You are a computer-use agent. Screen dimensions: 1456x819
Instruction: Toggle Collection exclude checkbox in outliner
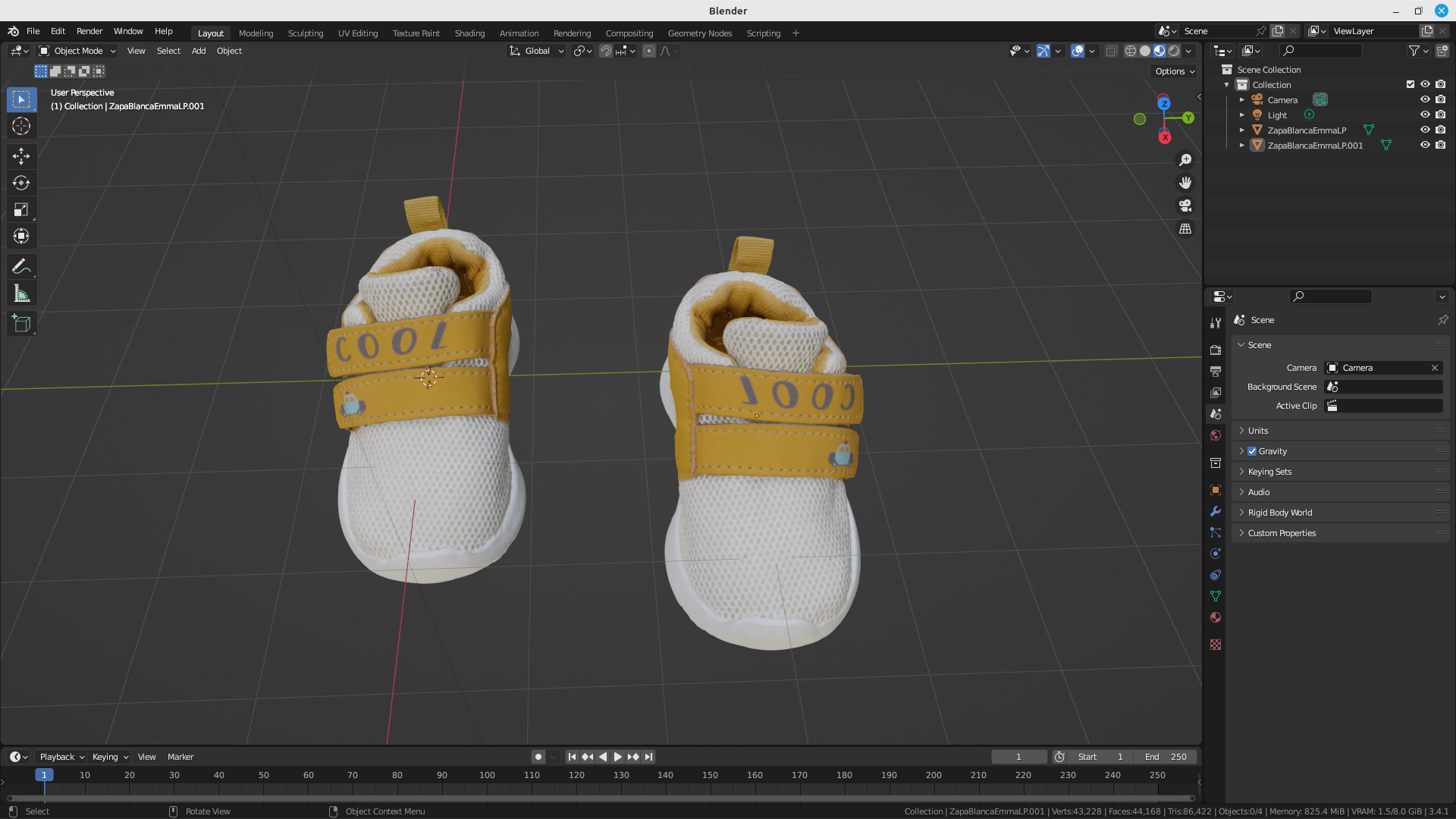click(1410, 85)
